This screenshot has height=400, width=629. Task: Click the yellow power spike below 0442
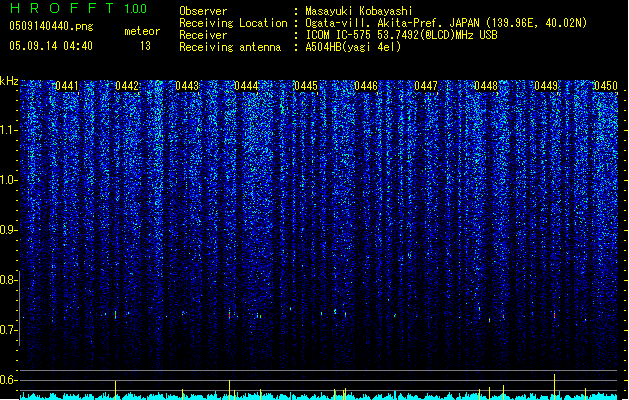(116, 390)
